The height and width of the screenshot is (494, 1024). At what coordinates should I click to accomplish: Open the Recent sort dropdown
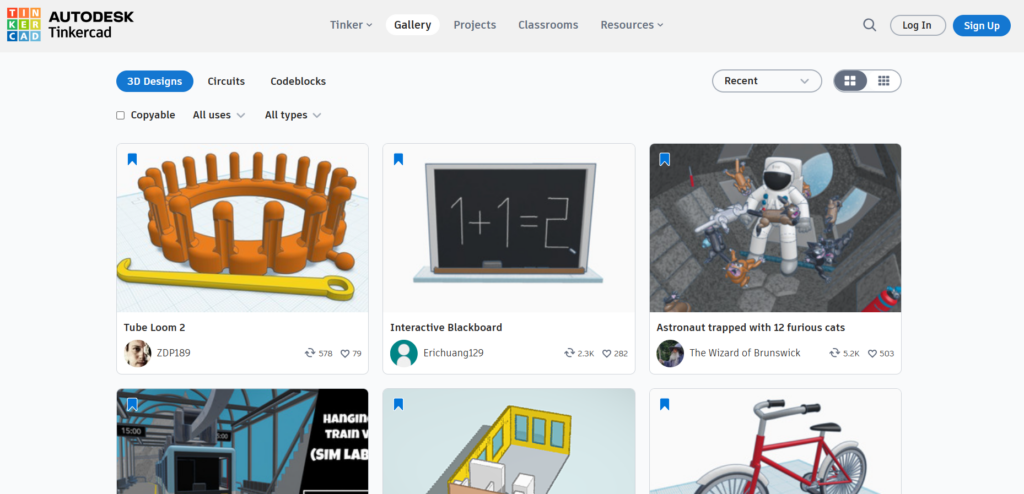766,81
